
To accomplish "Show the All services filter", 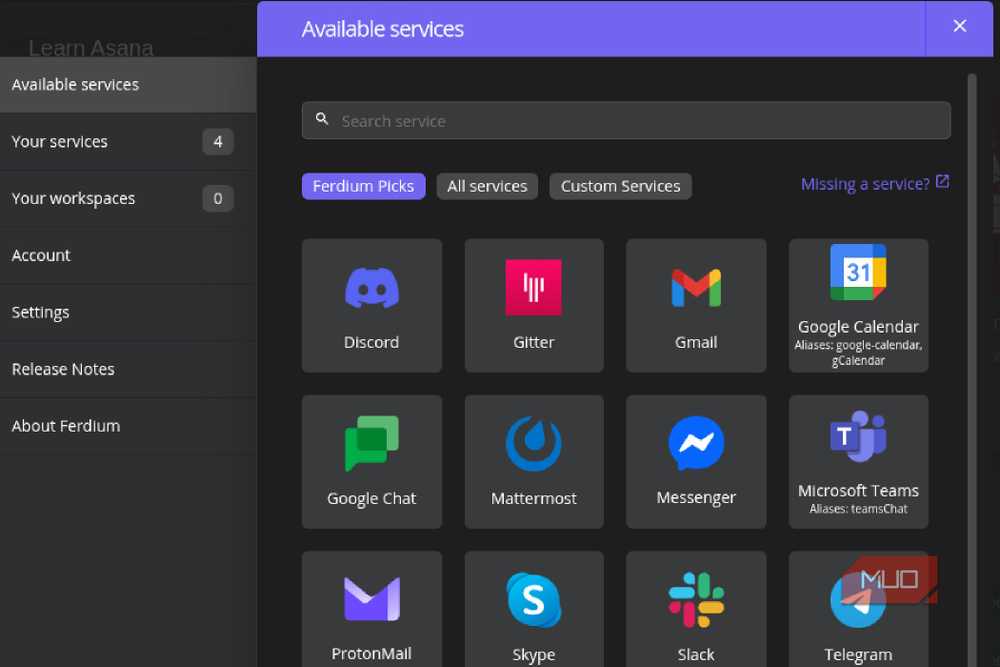I will pos(487,186).
